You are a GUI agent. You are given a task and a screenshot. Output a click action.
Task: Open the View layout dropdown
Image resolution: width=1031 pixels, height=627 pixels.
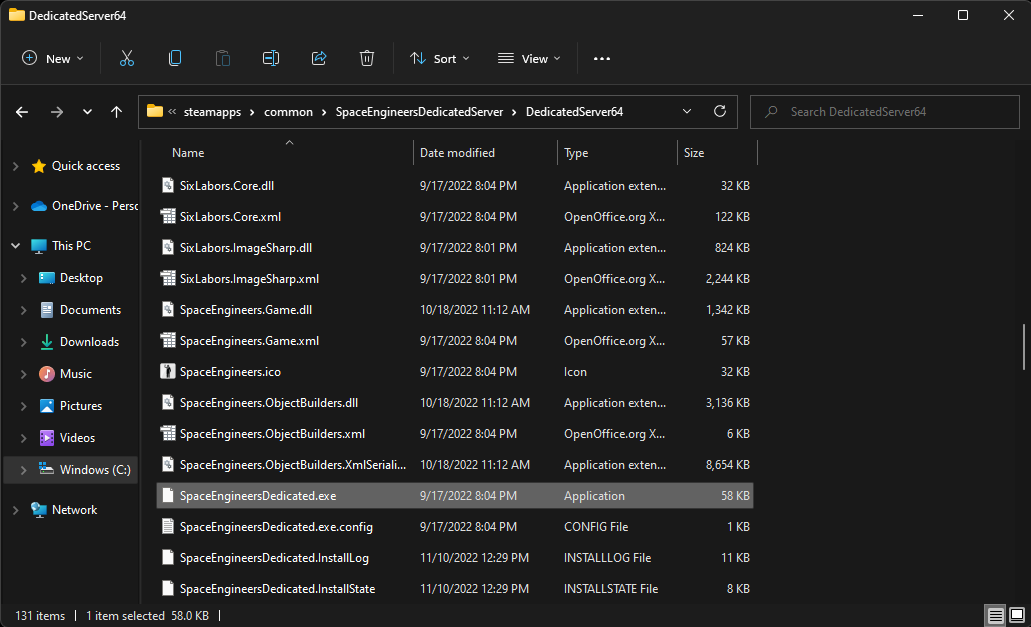point(529,58)
